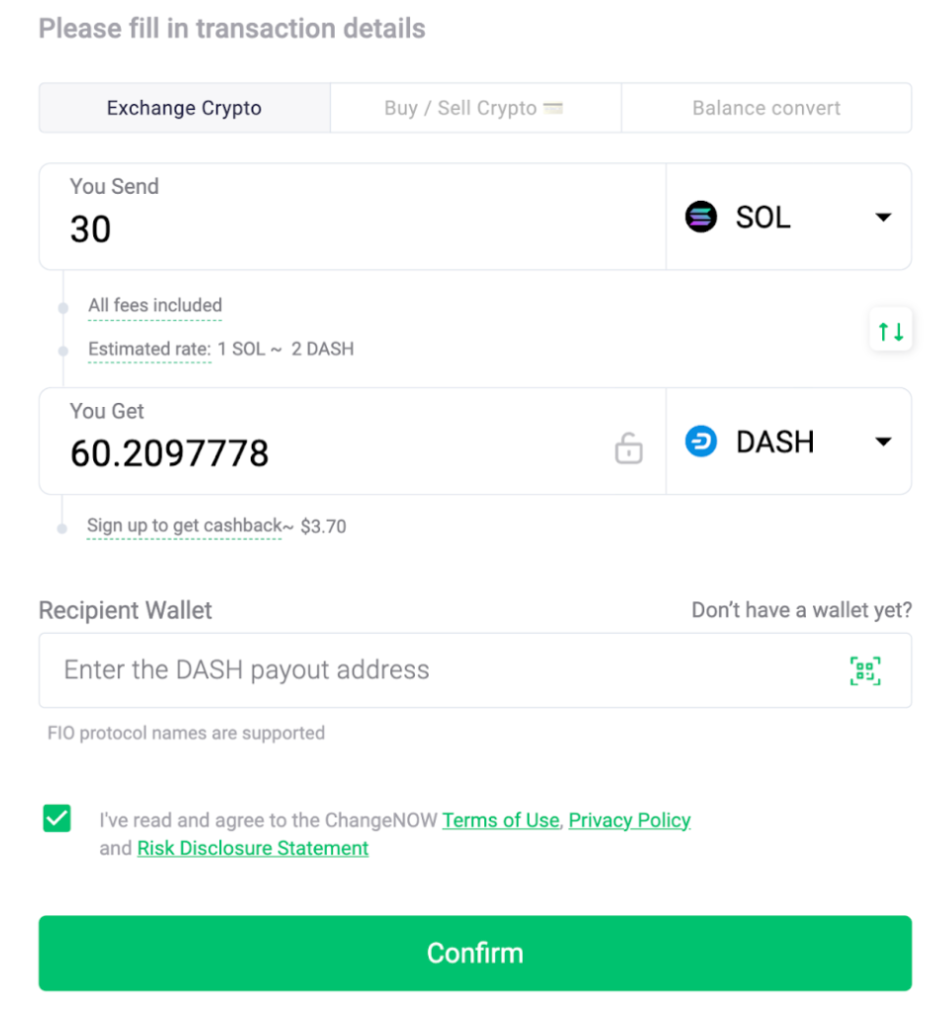952x1014 pixels.
Task: Uncheck the Terms of Use agreement checkbox
Action: [56, 818]
